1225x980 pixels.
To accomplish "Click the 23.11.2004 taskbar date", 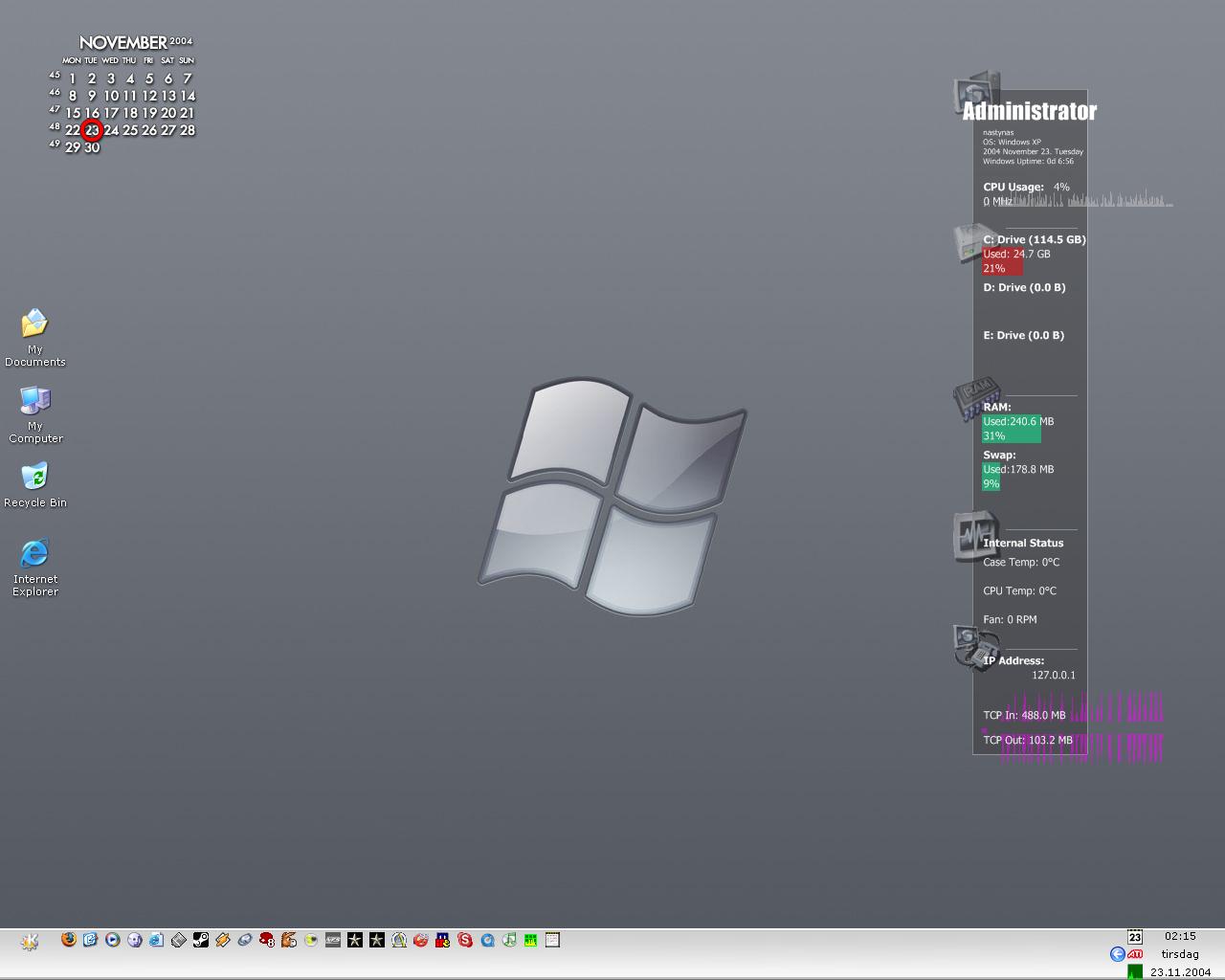I will [x=1180, y=972].
